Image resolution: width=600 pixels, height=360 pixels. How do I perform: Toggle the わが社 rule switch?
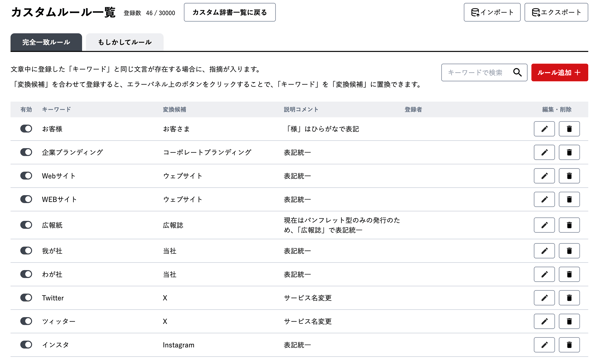[26, 274]
